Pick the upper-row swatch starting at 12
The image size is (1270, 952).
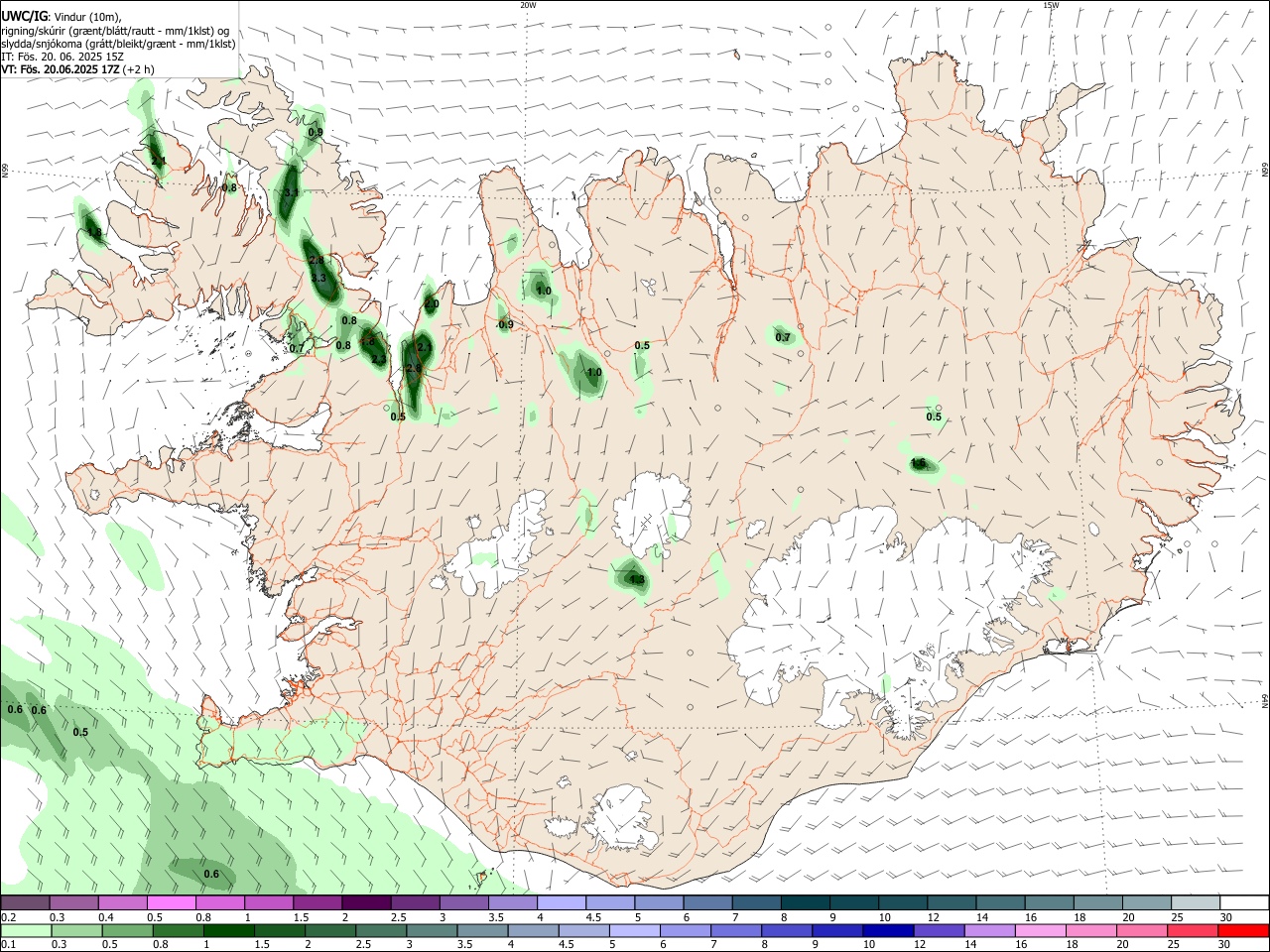(x=952, y=903)
